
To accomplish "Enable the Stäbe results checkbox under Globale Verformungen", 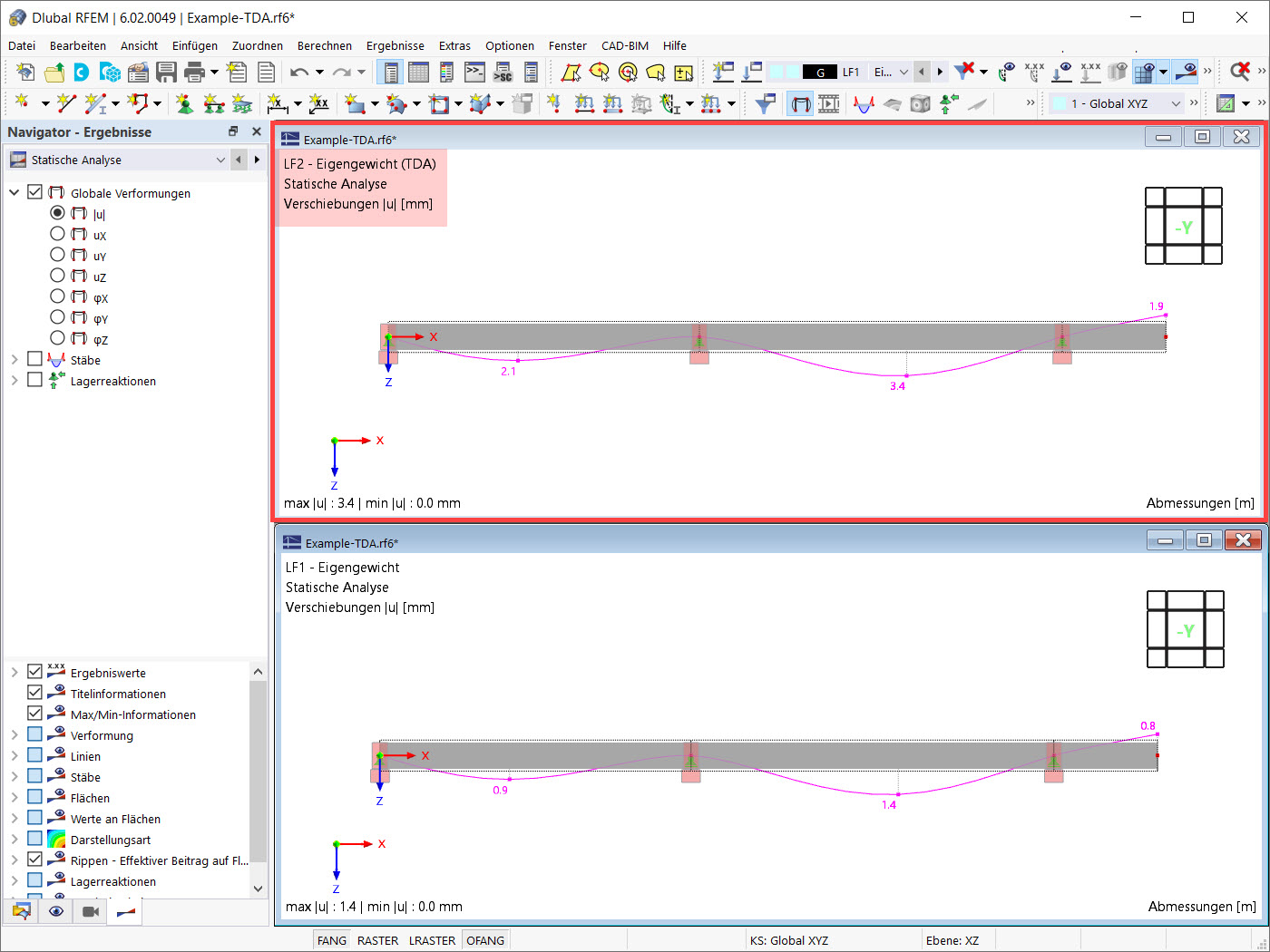I will click(34, 359).
